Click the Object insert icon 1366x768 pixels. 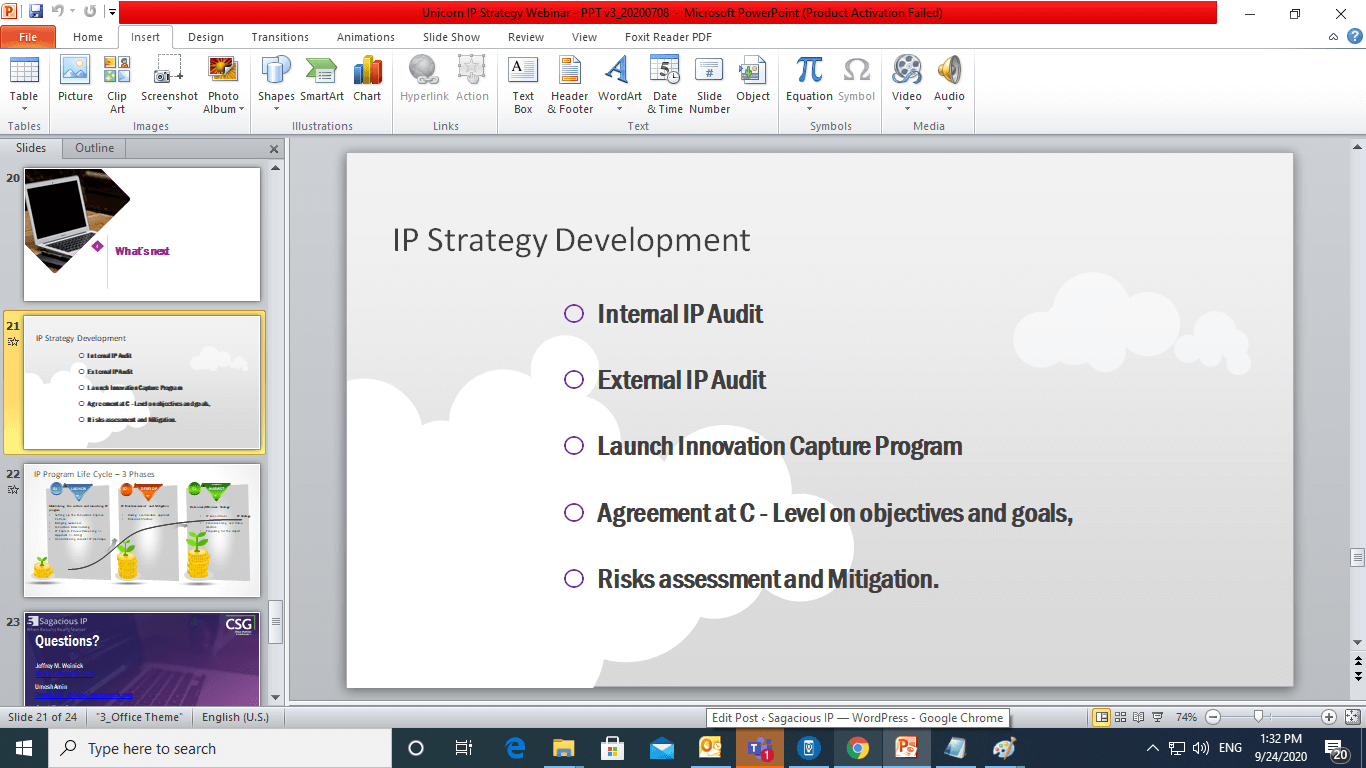pos(753,80)
